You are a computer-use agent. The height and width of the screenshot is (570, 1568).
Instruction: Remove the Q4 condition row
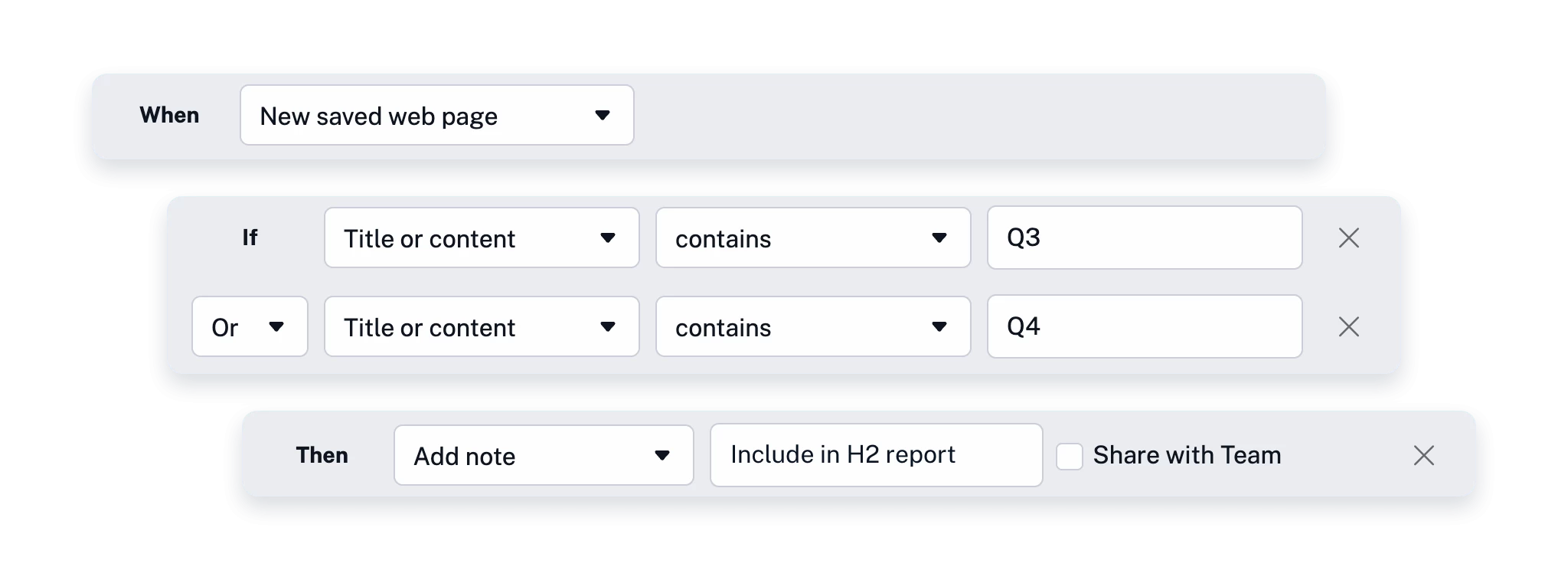click(1348, 327)
